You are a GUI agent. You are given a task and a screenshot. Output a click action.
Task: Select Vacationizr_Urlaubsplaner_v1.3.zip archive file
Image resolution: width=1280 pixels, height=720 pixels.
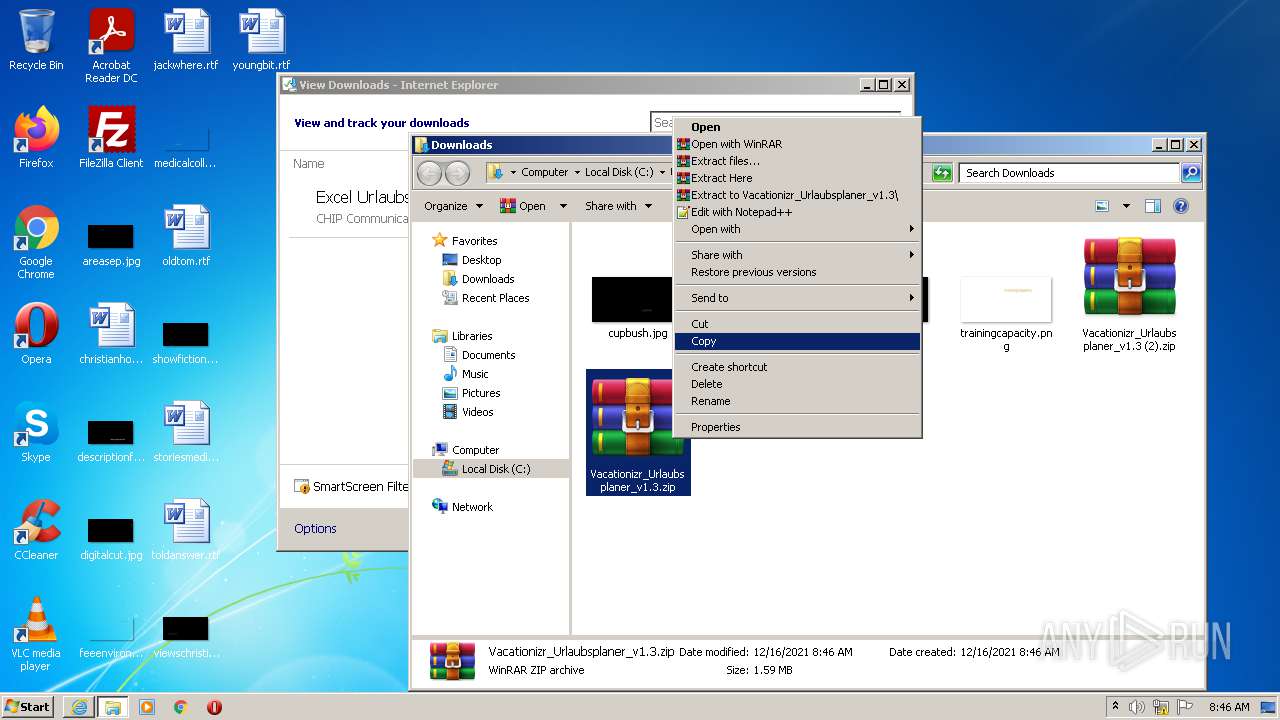tap(638, 432)
